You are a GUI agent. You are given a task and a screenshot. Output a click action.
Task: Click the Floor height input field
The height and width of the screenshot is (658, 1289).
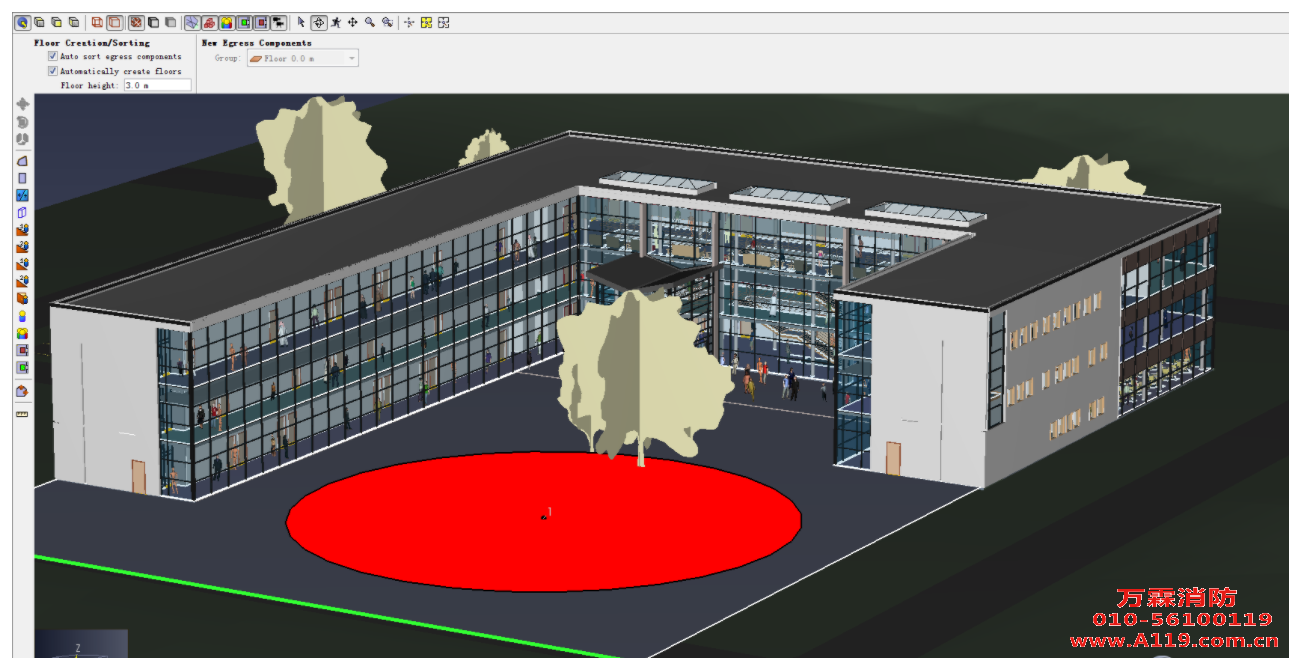point(157,86)
